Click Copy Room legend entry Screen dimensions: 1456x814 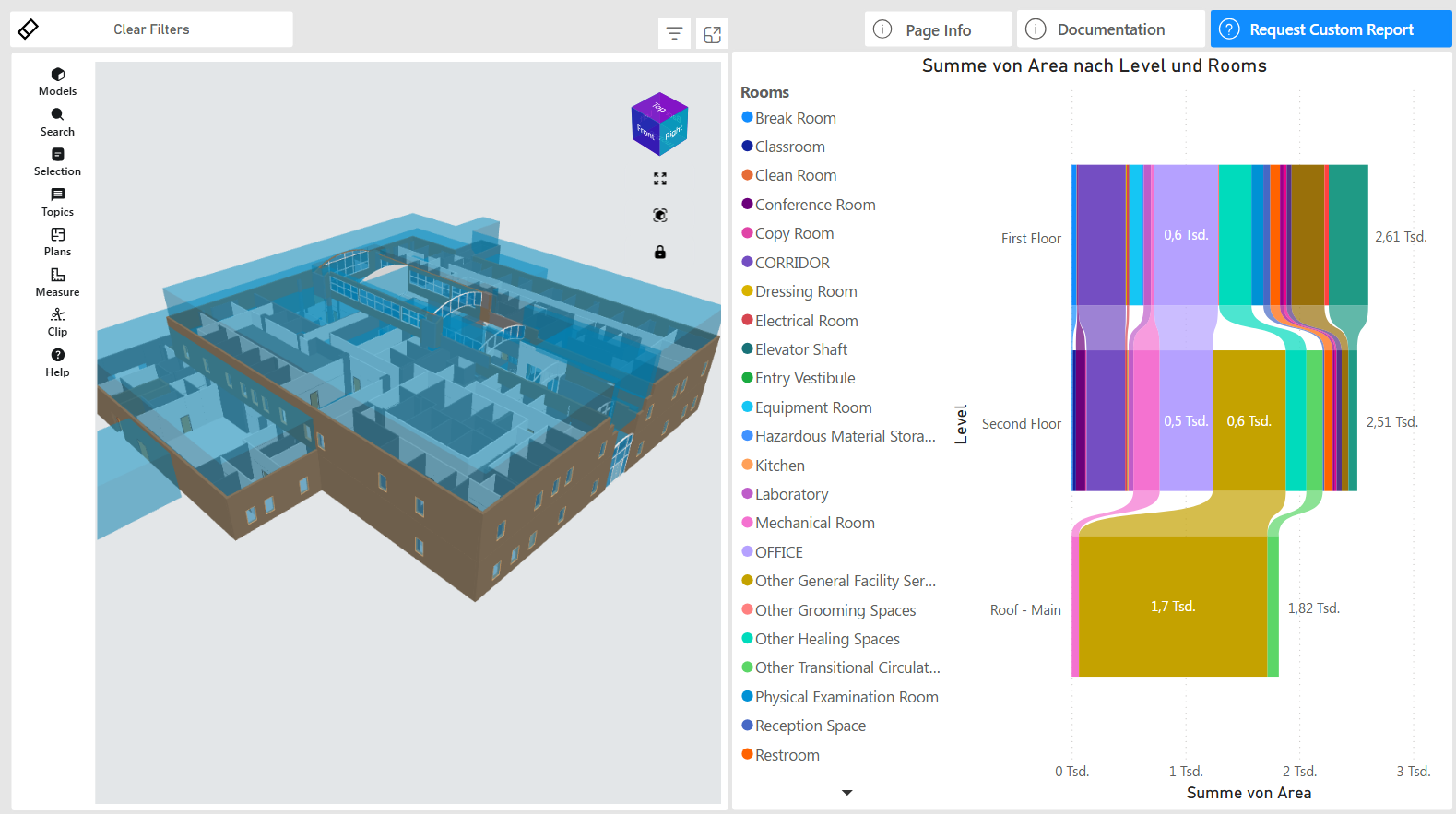coord(787,233)
